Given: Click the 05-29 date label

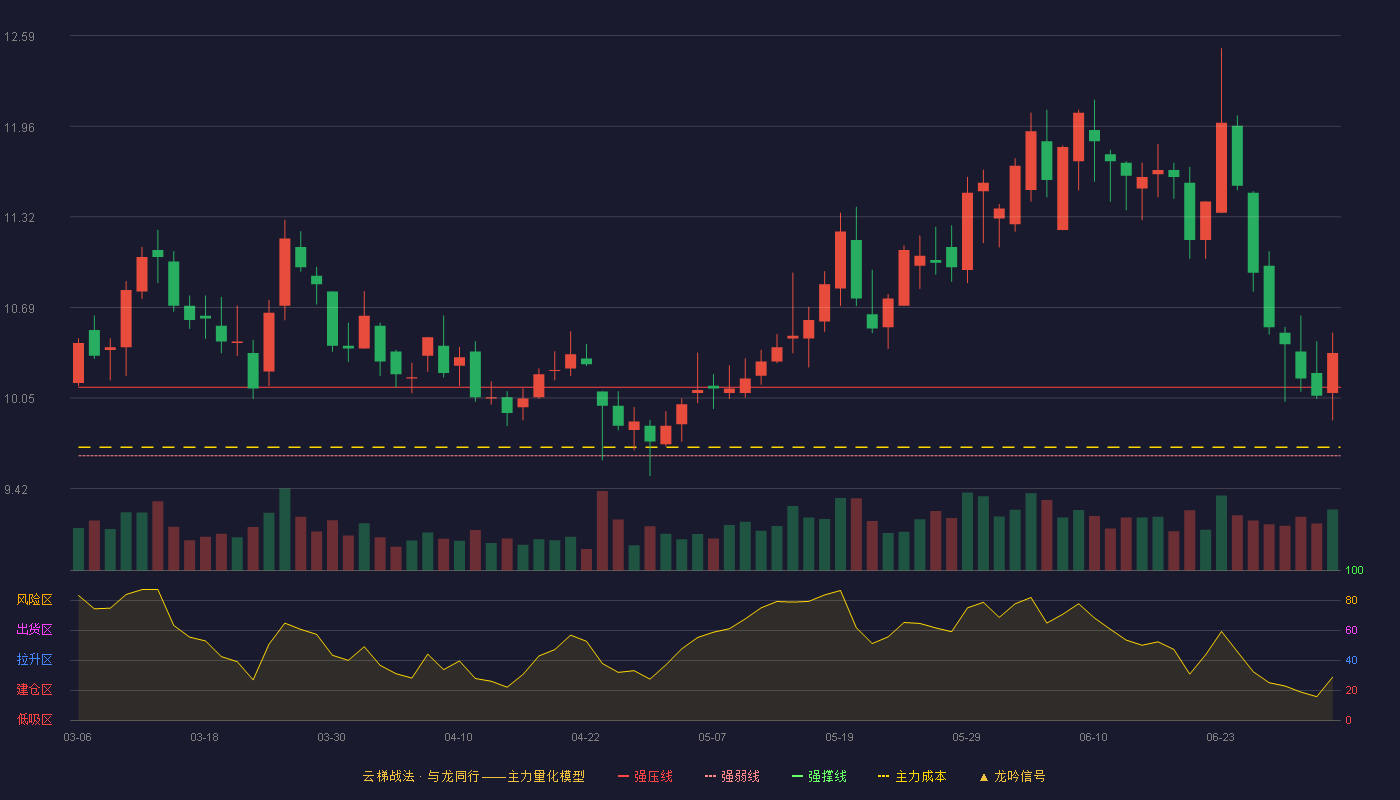Looking at the screenshot, I should pos(966,737).
